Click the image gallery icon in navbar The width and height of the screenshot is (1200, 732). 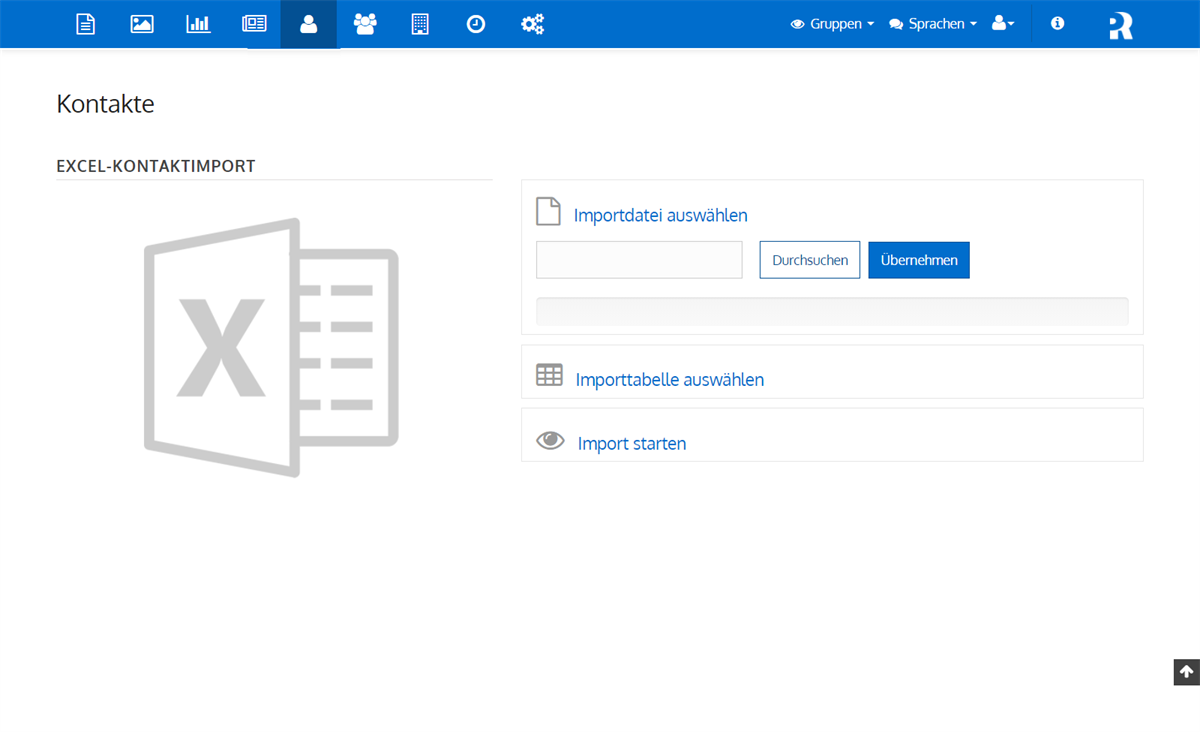pos(142,24)
